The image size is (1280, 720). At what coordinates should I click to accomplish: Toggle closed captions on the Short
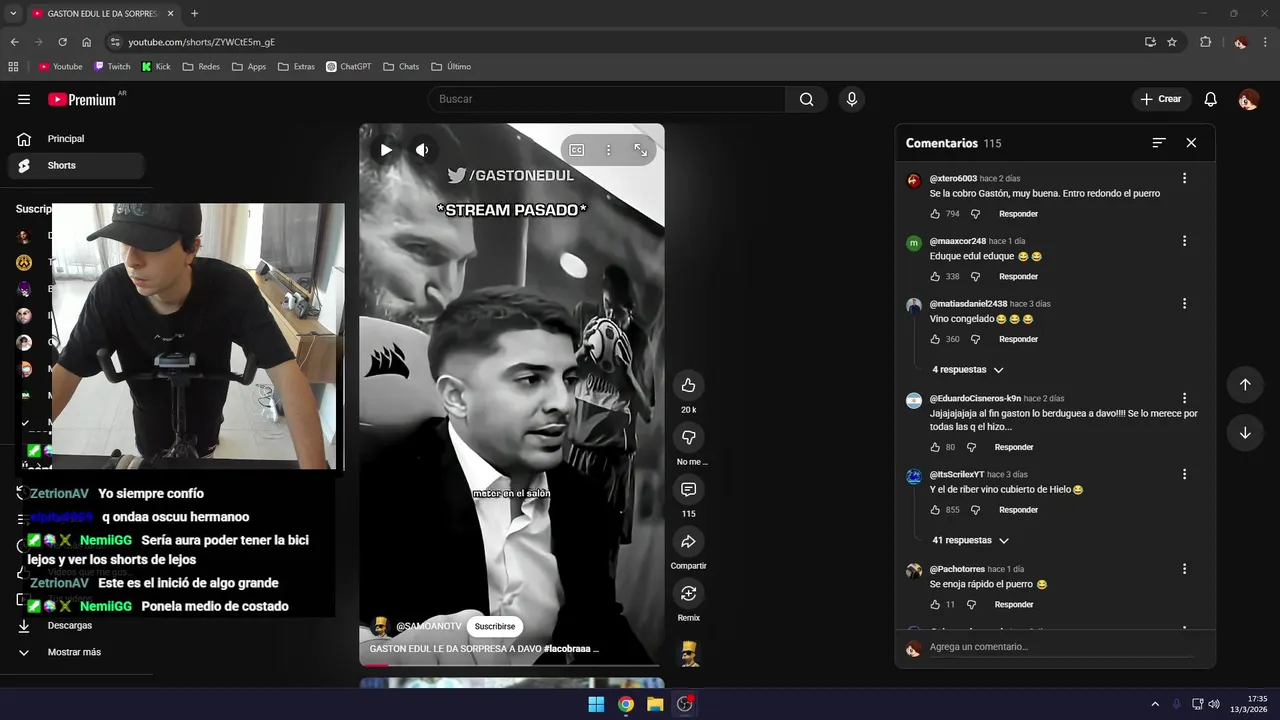pyautogui.click(x=577, y=150)
